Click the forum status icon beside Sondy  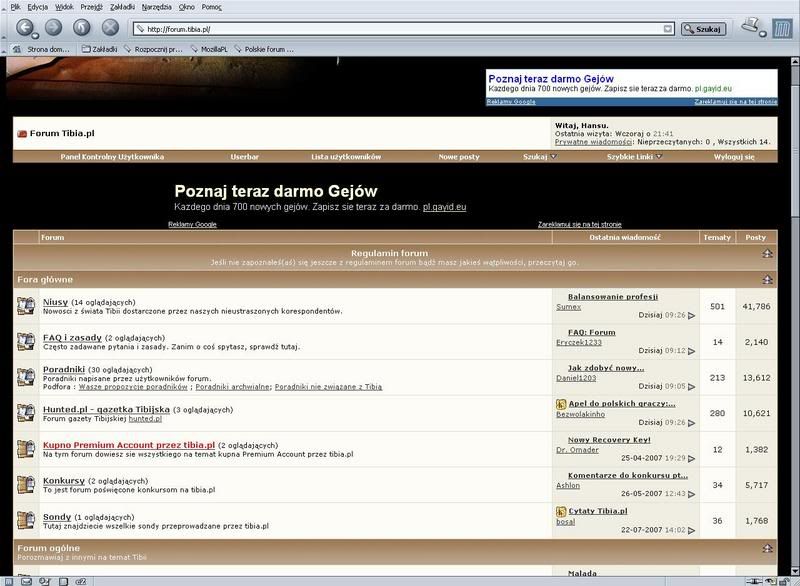[x=26, y=521]
